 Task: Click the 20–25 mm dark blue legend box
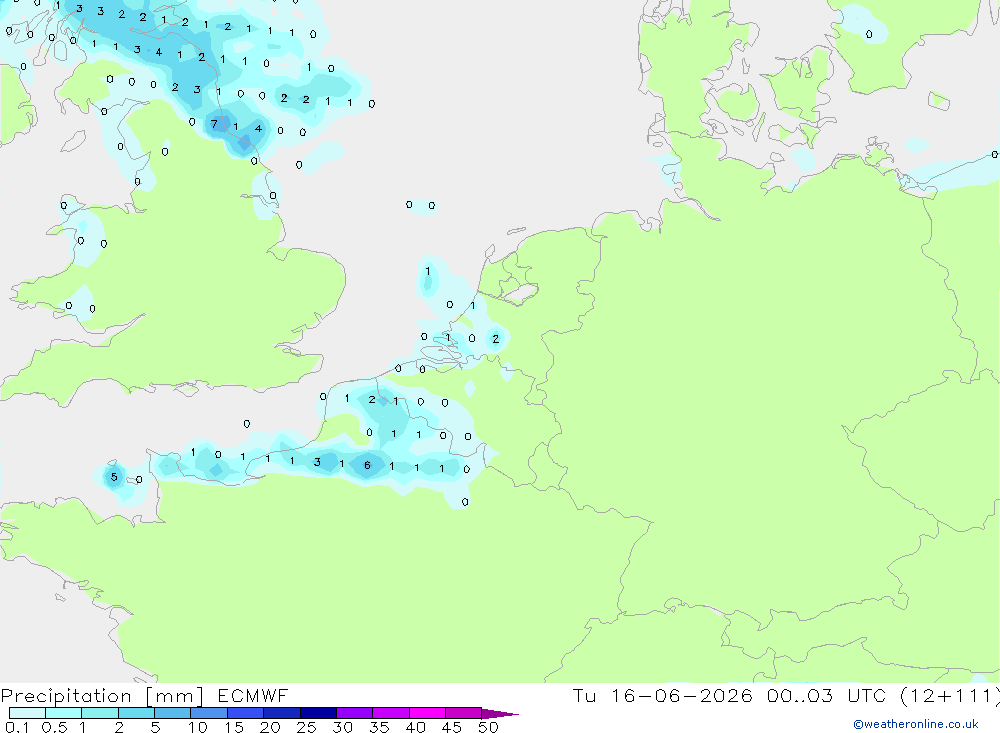282,713
